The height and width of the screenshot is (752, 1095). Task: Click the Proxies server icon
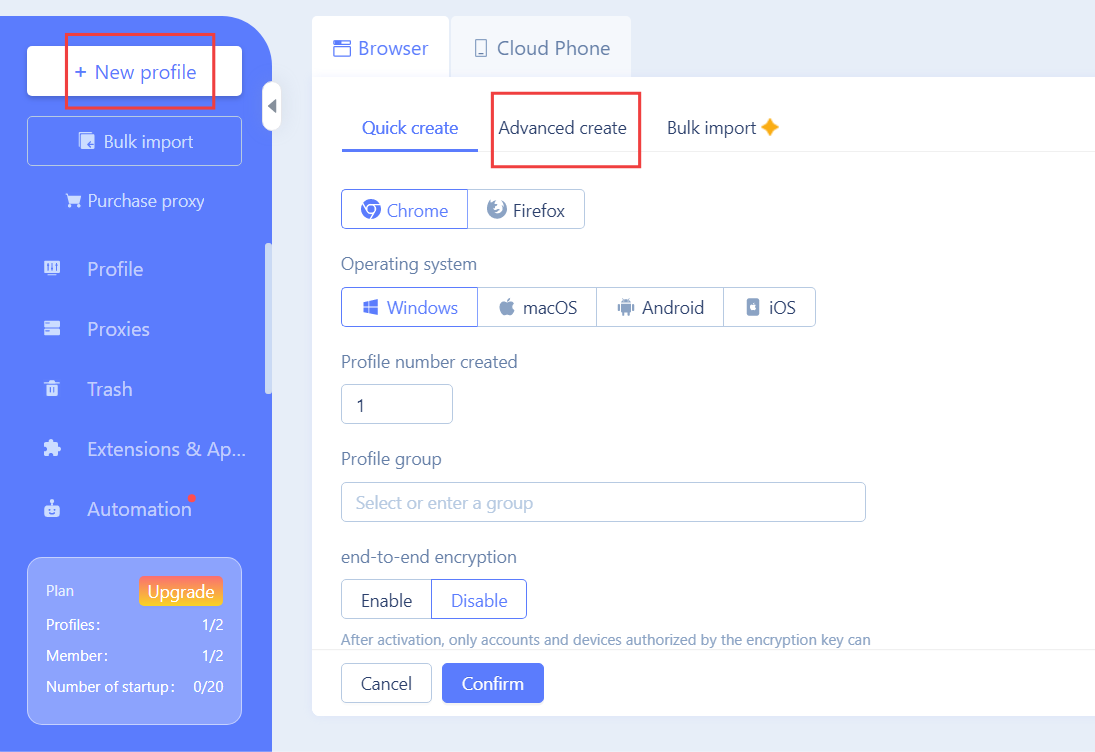click(52, 329)
